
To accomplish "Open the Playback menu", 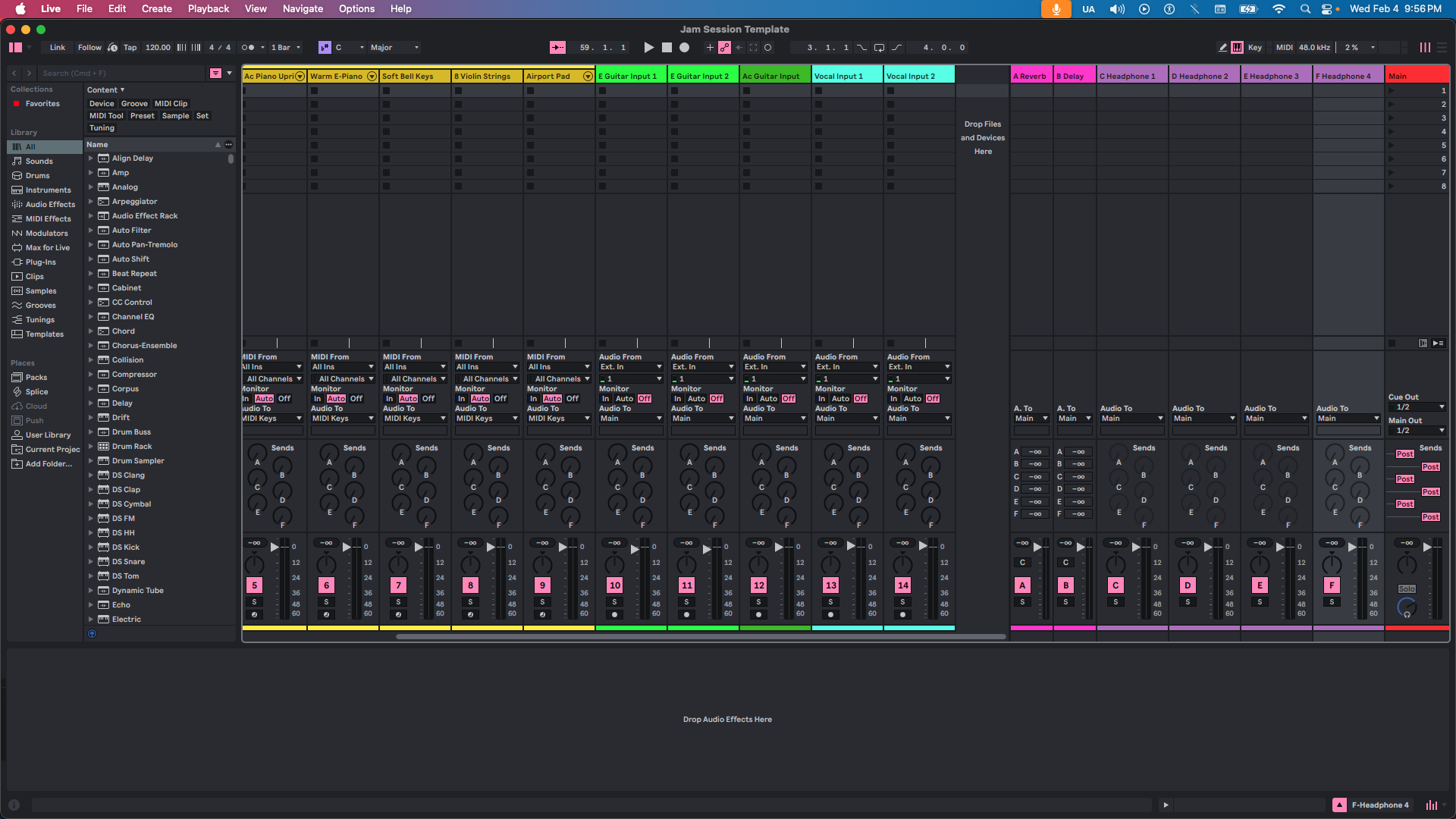I will (x=208, y=8).
